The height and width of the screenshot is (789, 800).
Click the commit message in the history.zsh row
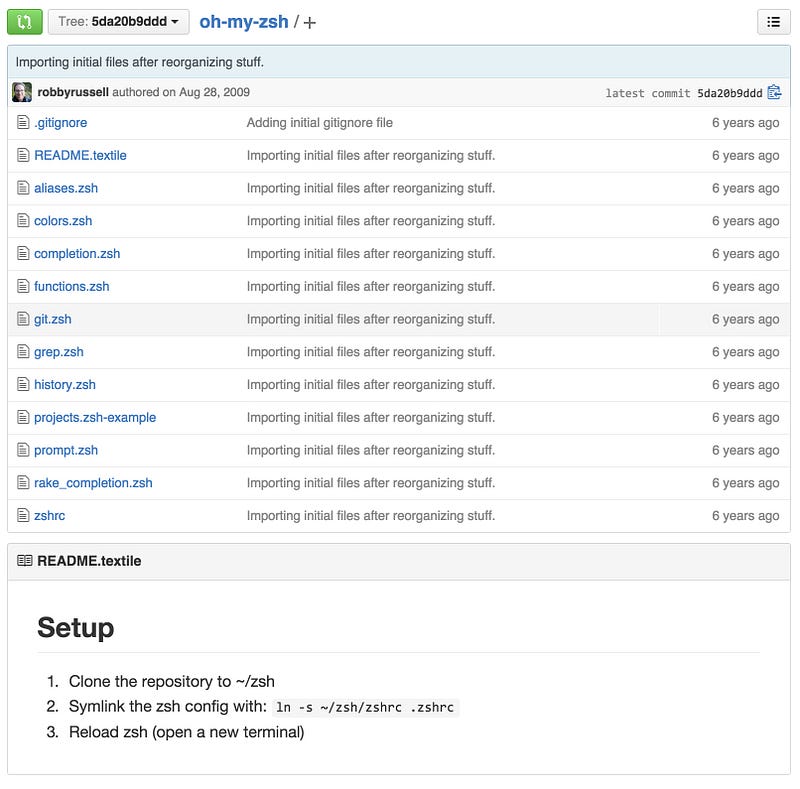pyautogui.click(x=371, y=385)
